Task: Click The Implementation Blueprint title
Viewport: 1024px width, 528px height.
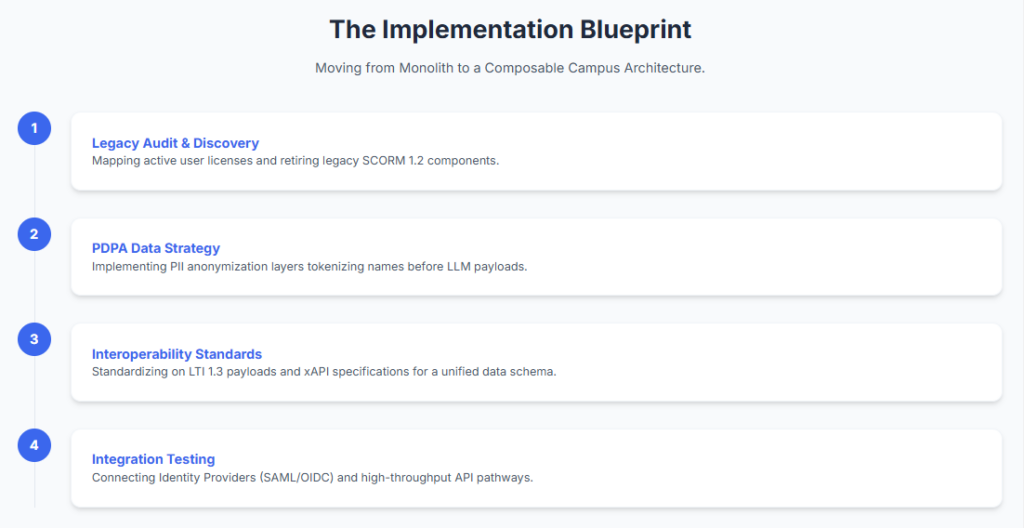Action: pos(510,30)
